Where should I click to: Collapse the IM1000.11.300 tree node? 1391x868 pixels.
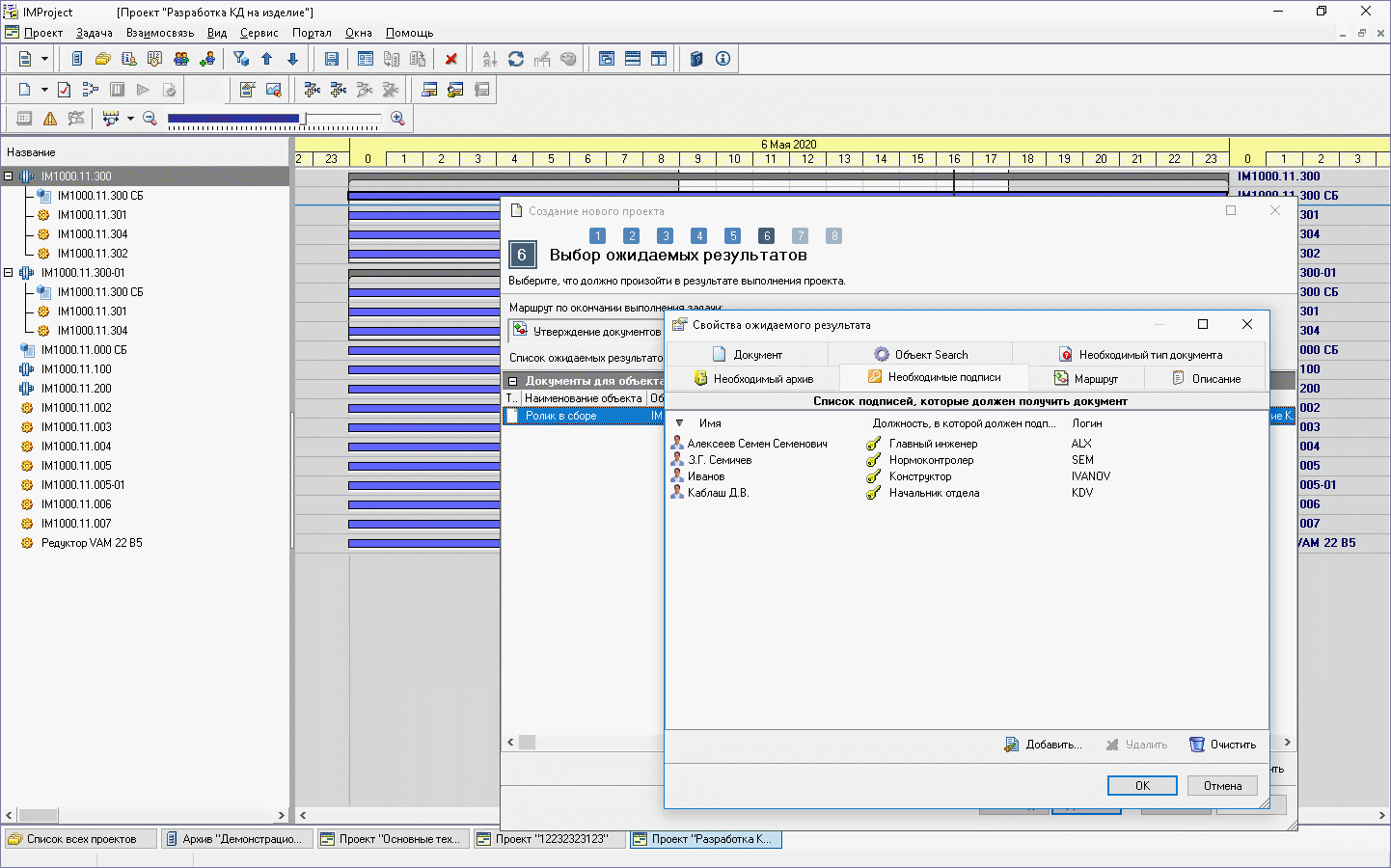9,176
